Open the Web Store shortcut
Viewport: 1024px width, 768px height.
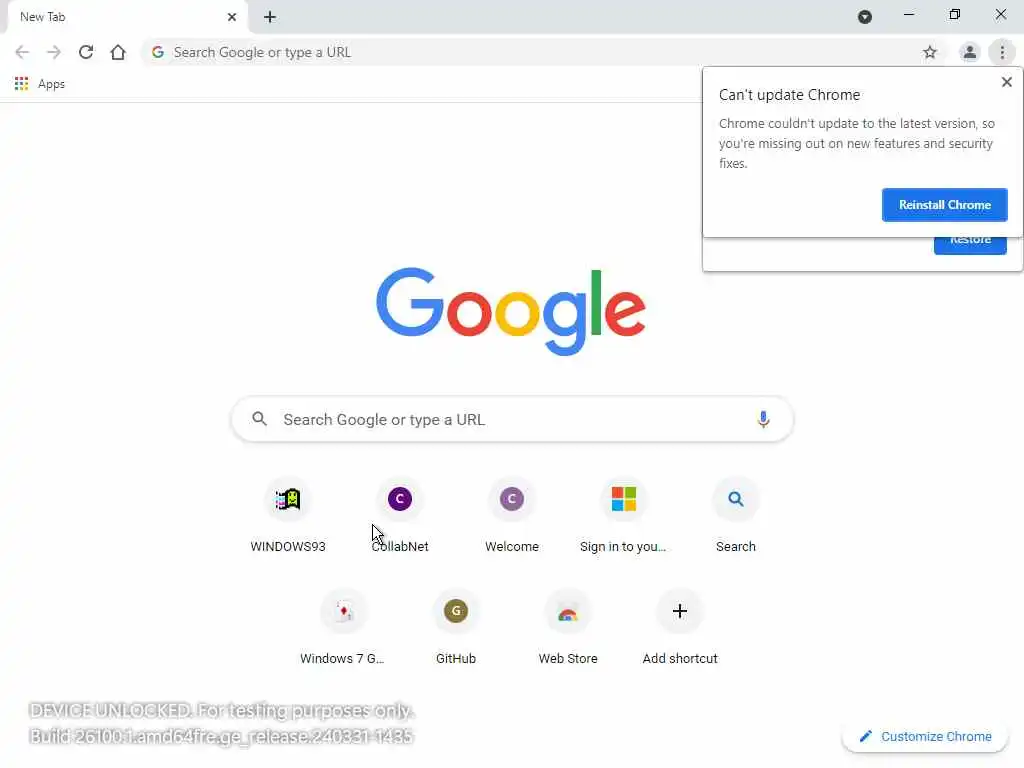pyautogui.click(x=568, y=629)
